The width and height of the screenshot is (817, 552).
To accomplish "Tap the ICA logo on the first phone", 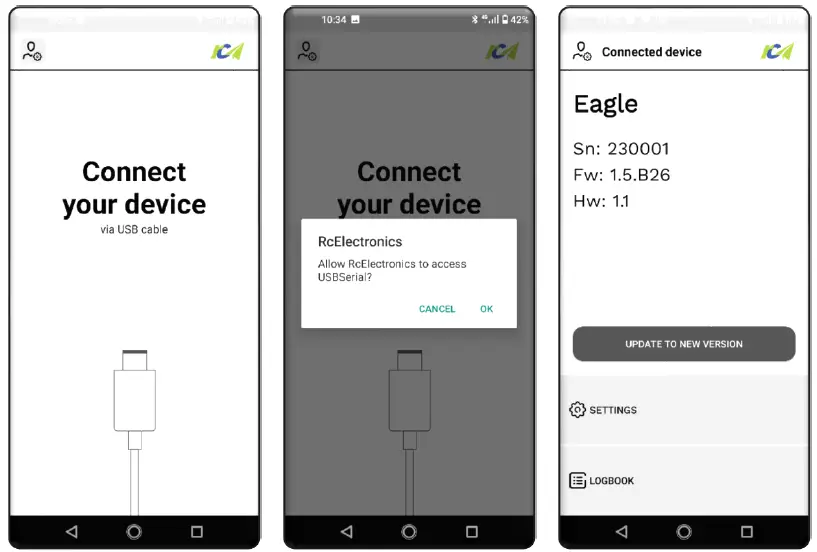I will (228, 51).
